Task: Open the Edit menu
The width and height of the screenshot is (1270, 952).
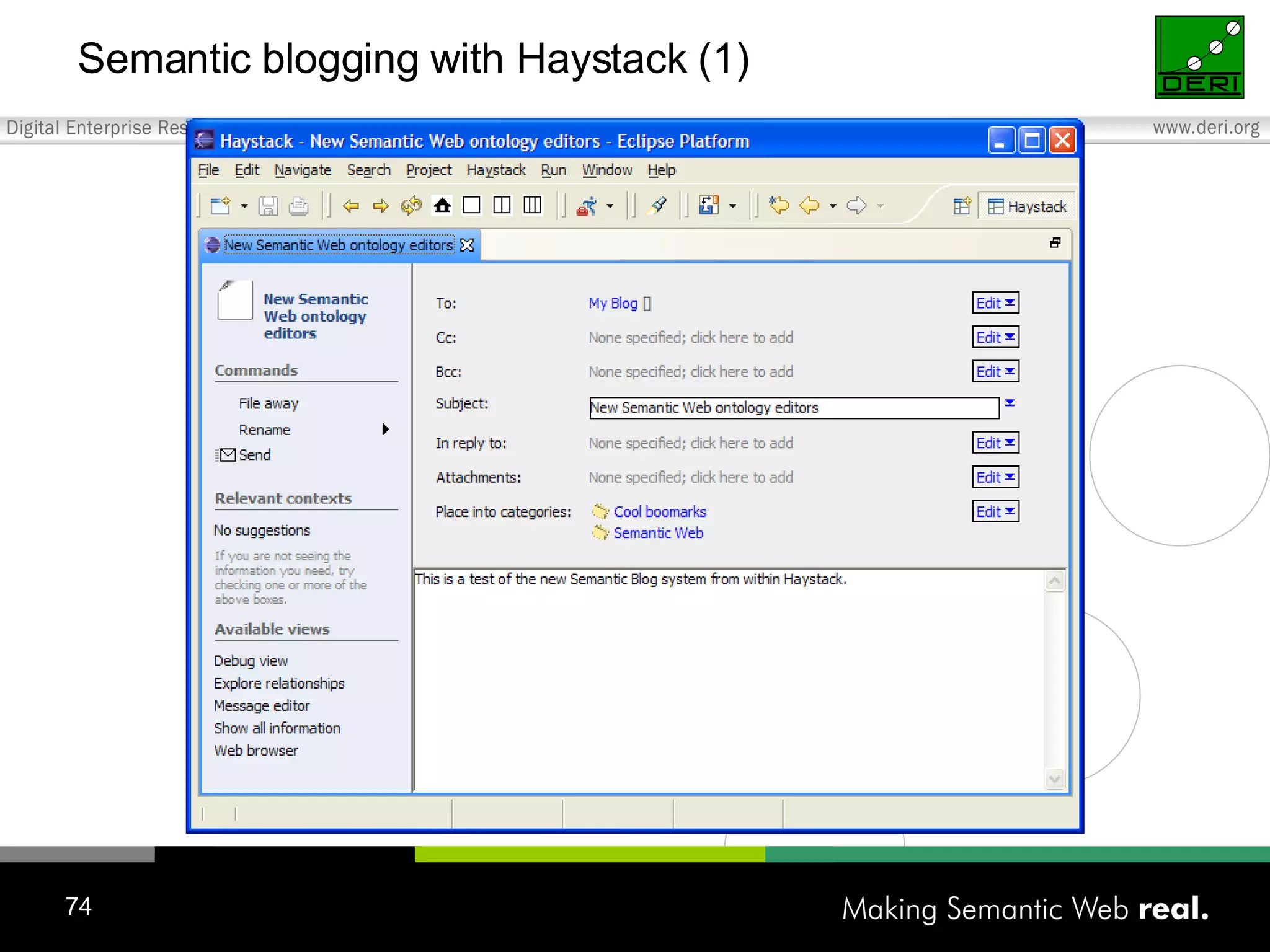Action: point(247,170)
